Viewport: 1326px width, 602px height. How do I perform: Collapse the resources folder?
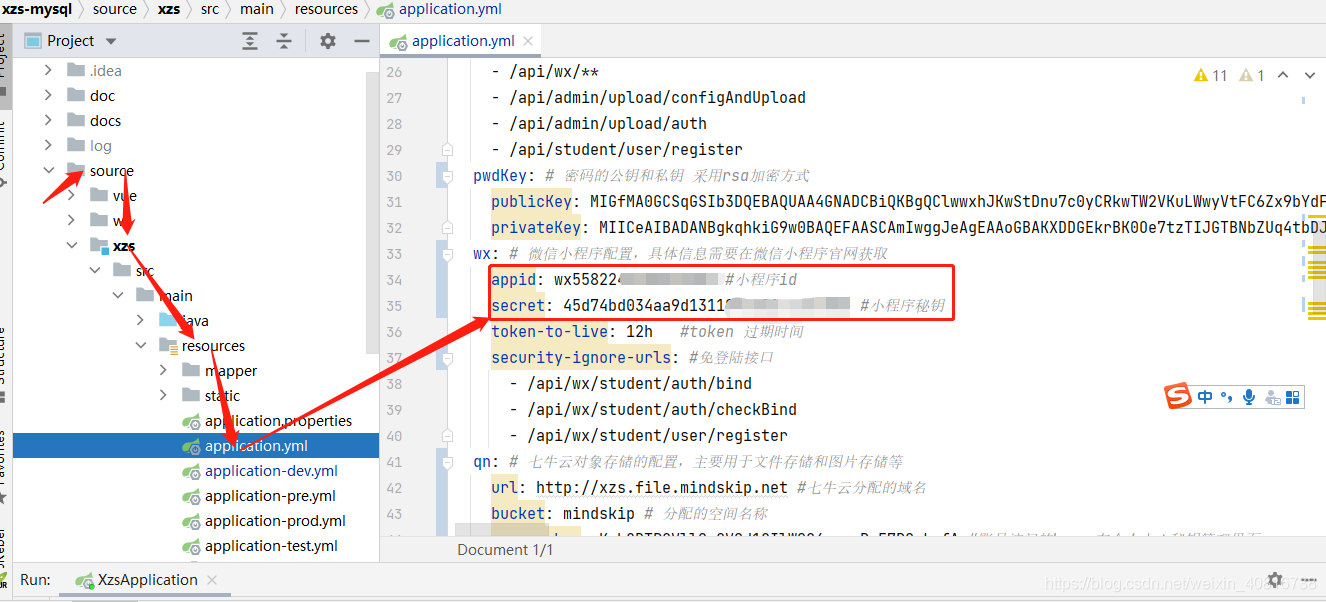(x=141, y=345)
